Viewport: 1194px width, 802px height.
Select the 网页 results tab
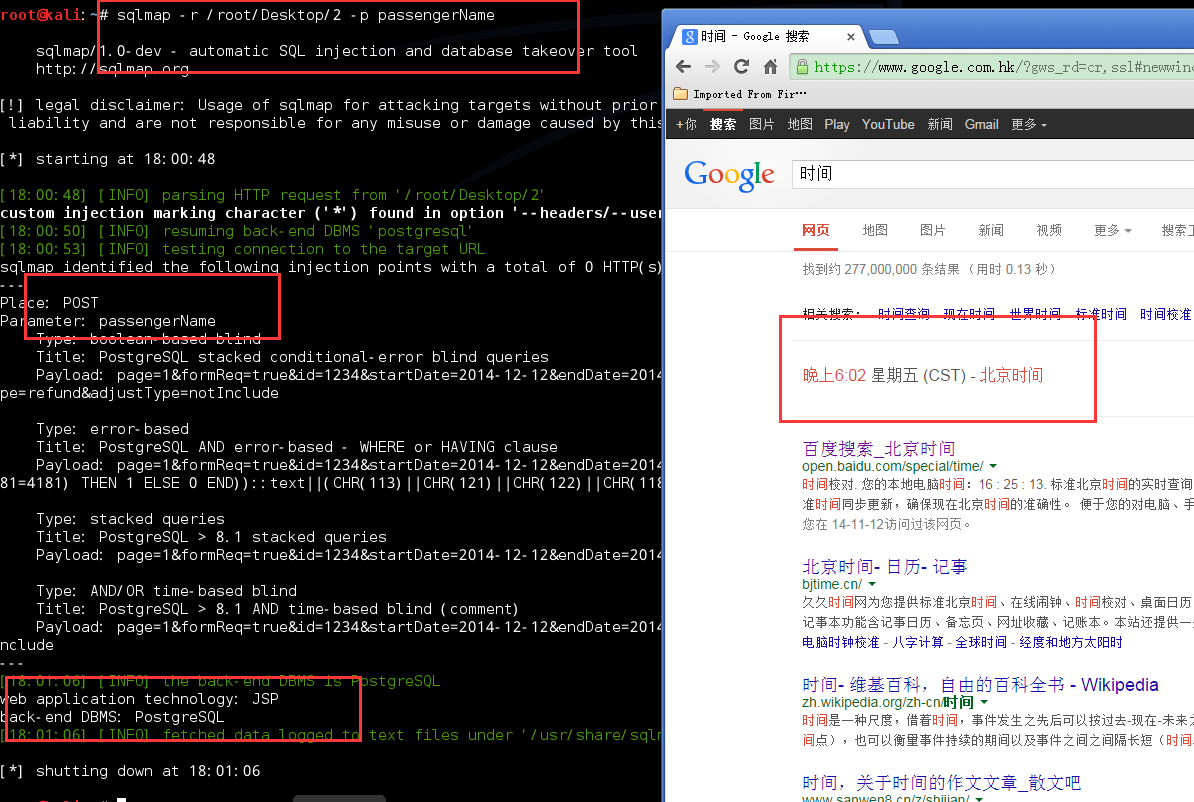point(816,230)
